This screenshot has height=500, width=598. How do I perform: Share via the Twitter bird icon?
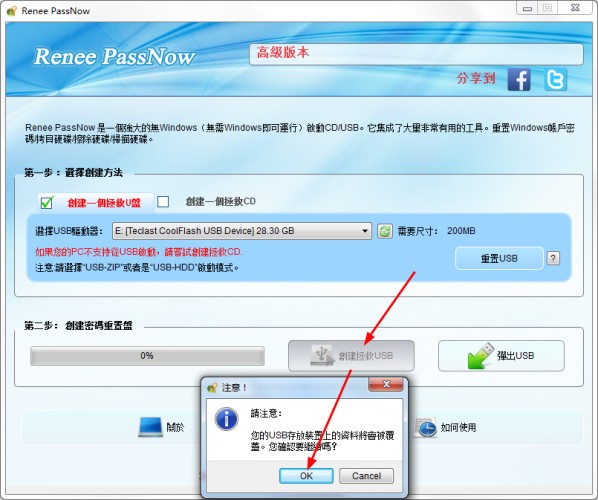(555, 80)
